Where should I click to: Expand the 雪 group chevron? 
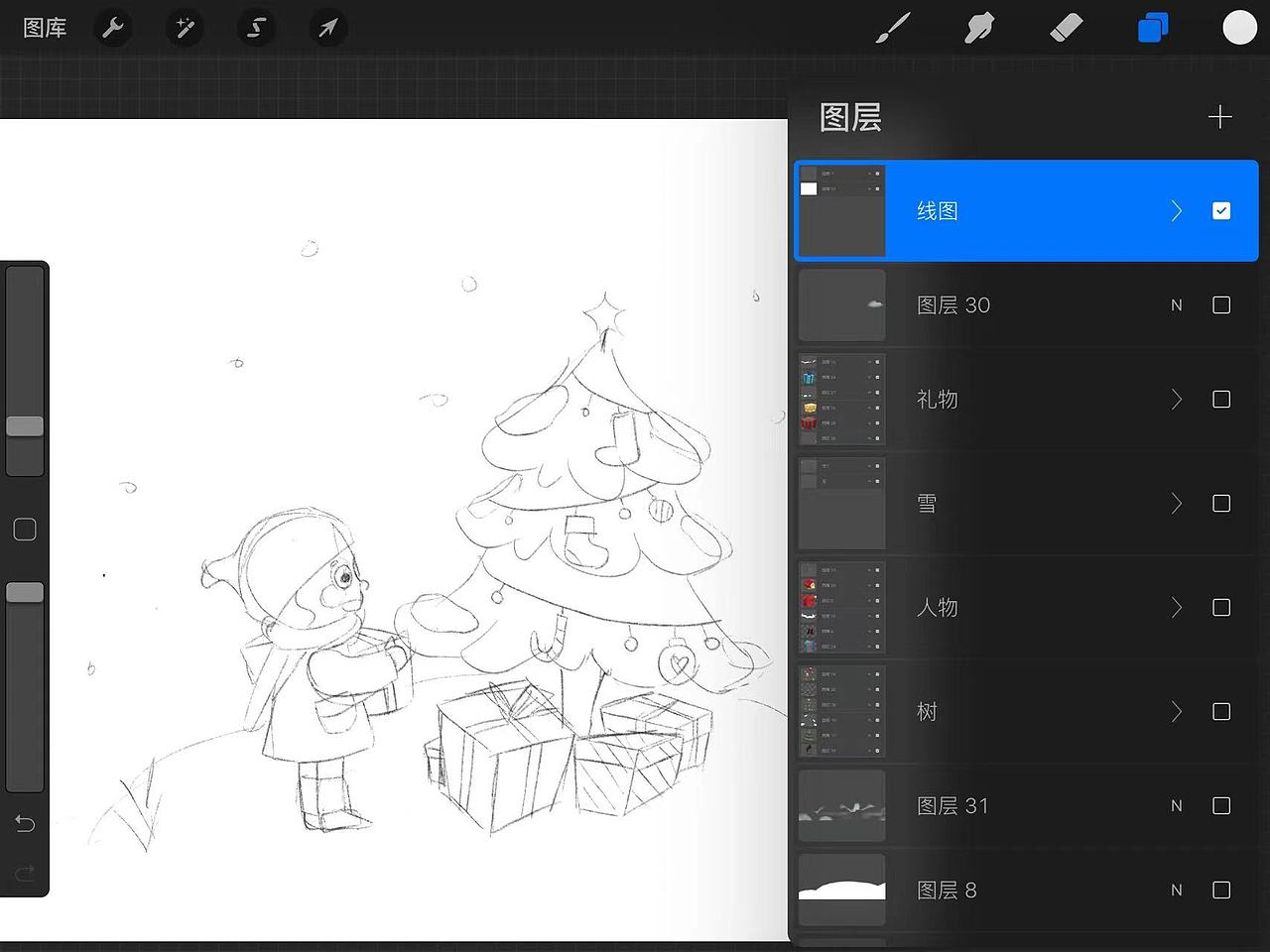(1177, 504)
